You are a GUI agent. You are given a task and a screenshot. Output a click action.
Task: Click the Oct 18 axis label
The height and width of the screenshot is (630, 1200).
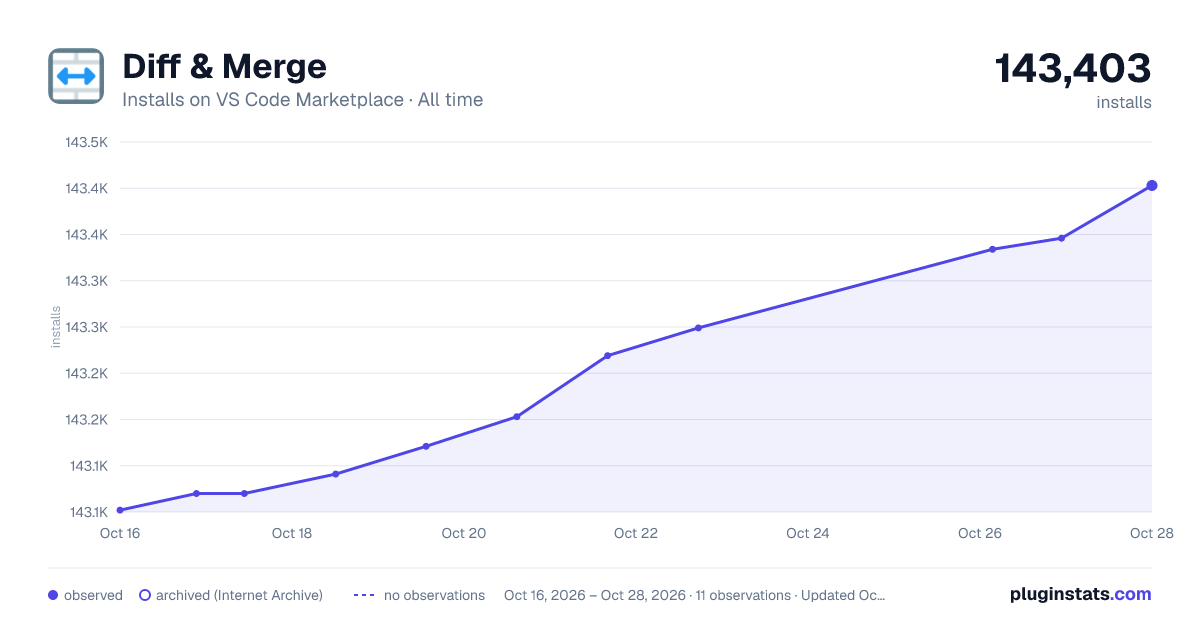(292, 533)
